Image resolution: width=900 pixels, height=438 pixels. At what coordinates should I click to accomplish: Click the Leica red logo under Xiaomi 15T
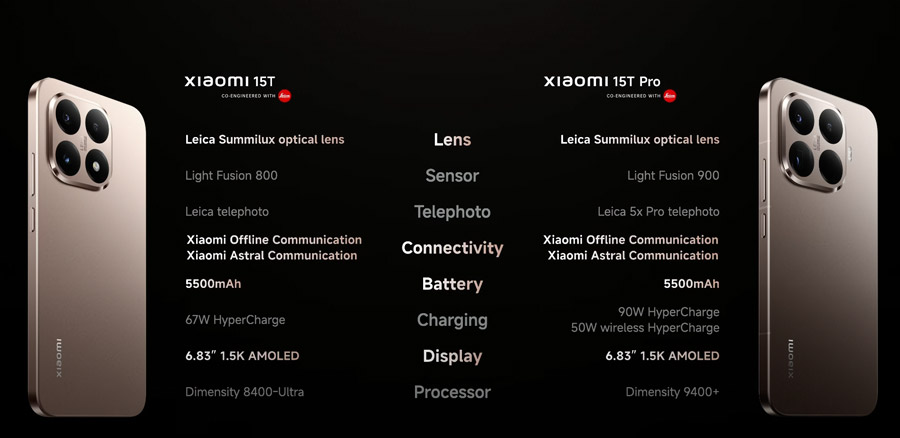(285, 96)
